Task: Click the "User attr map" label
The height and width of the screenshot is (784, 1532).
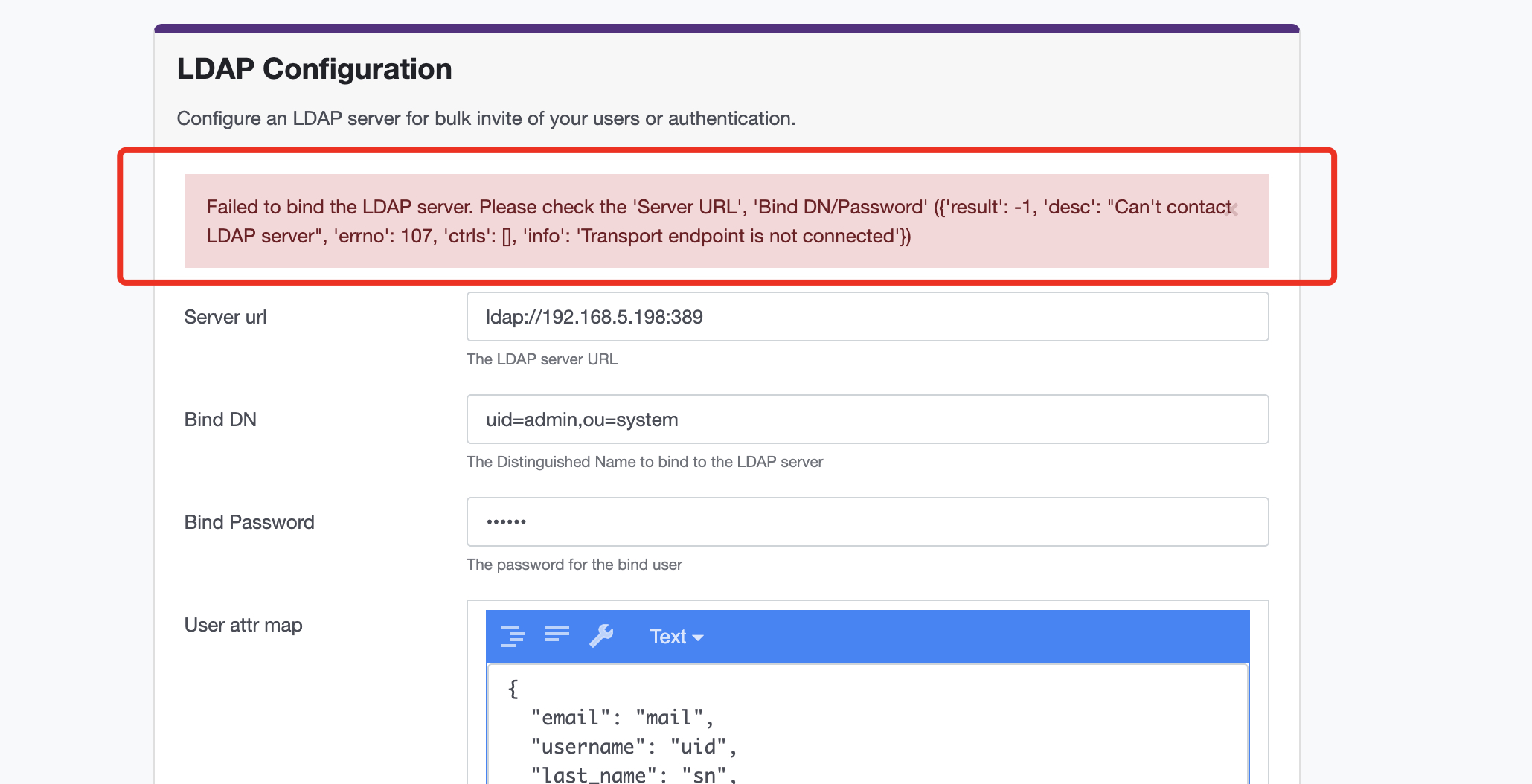Action: 243,626
